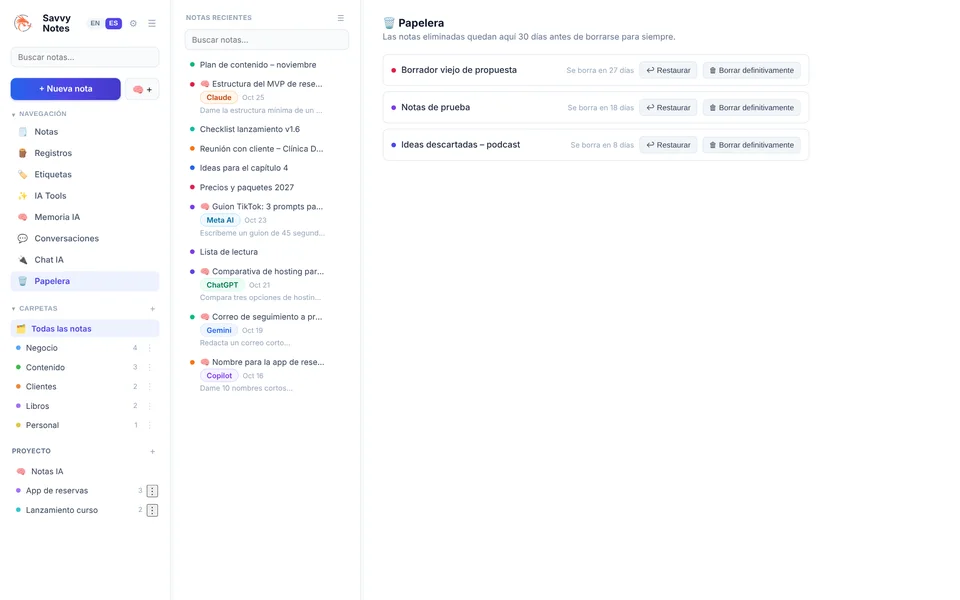Click the Savvy Notes shrimp logo
The height and width of the screenshot is (600, 960).
click(23, 23)
